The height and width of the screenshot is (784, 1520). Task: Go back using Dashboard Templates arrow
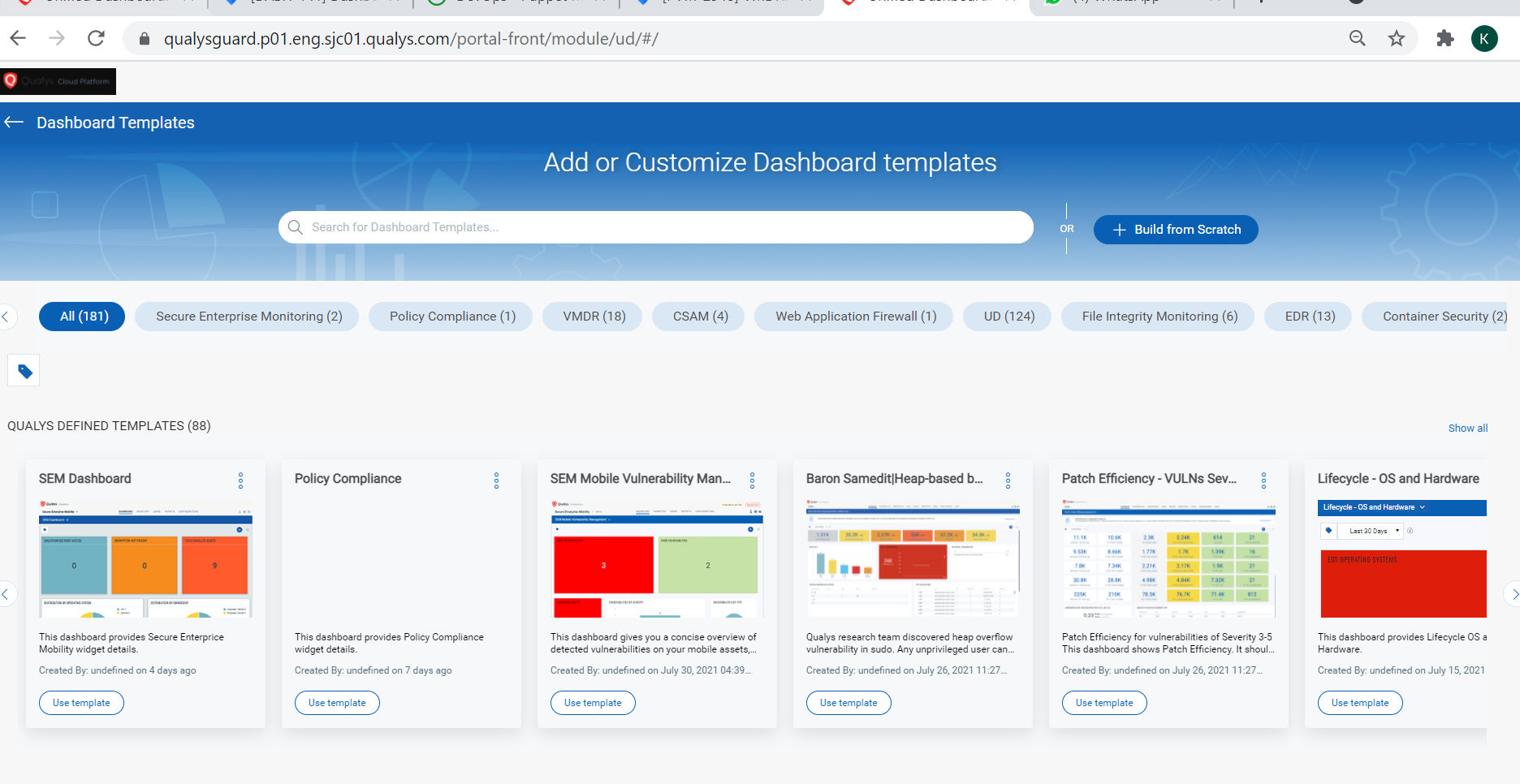14,123
